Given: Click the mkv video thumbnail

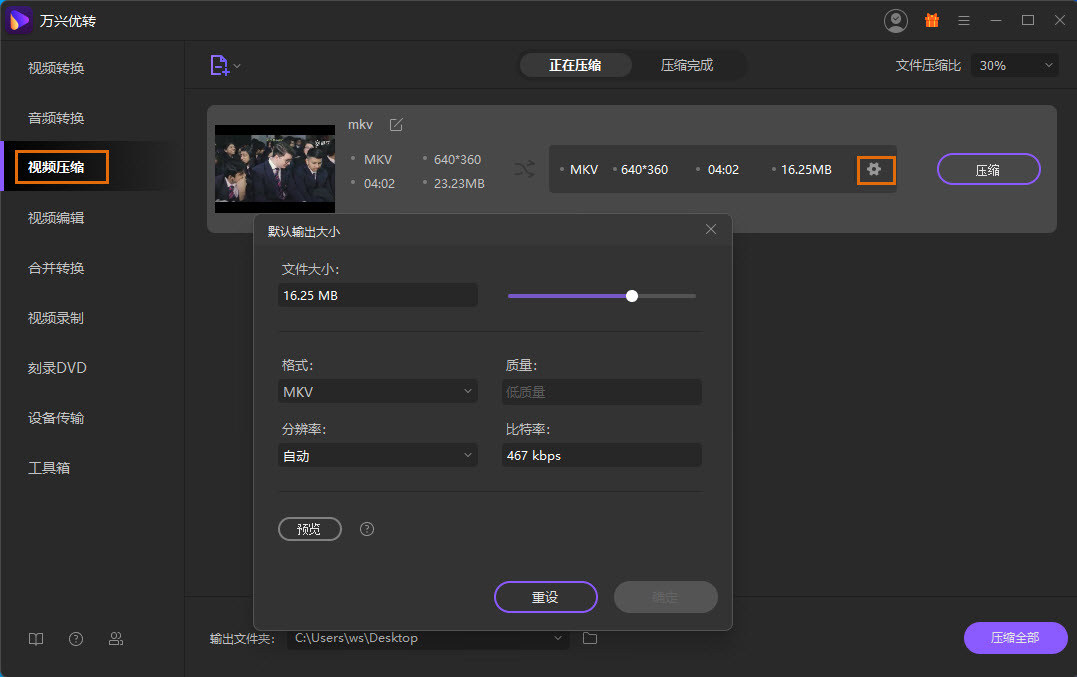Looking at the screenshot, I should coord(275,168).
